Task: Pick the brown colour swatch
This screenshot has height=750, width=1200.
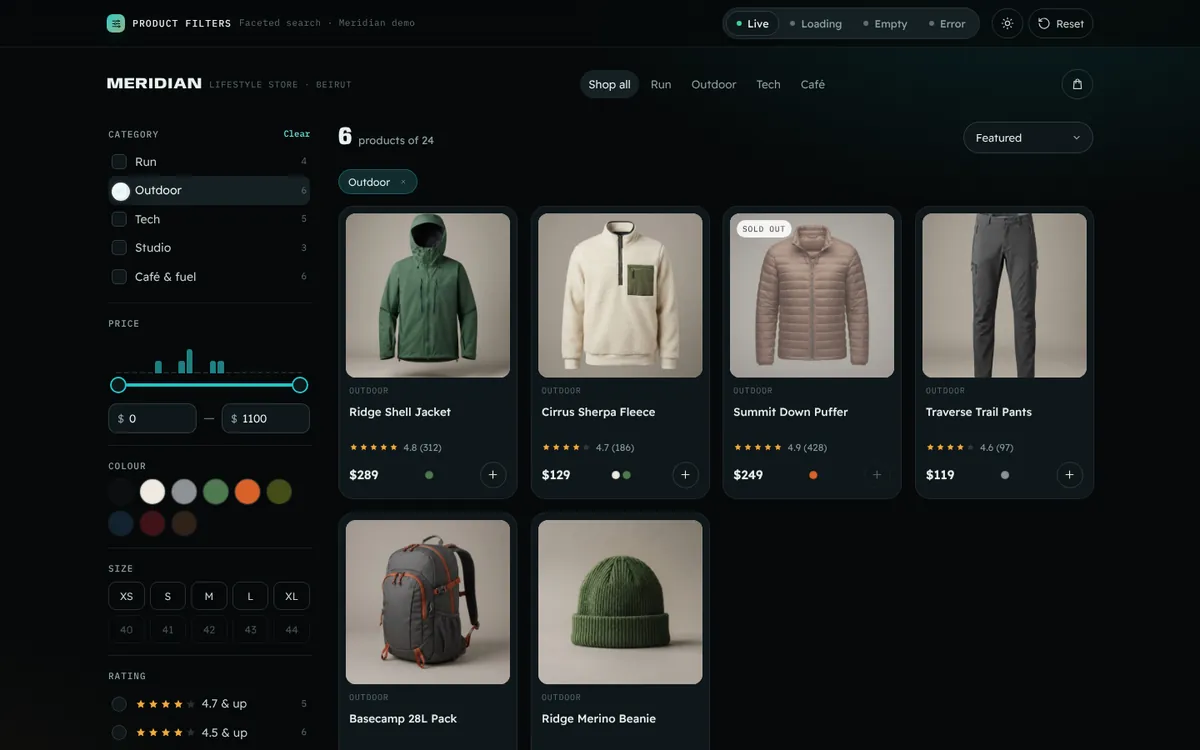Action: tap(184, 523)
